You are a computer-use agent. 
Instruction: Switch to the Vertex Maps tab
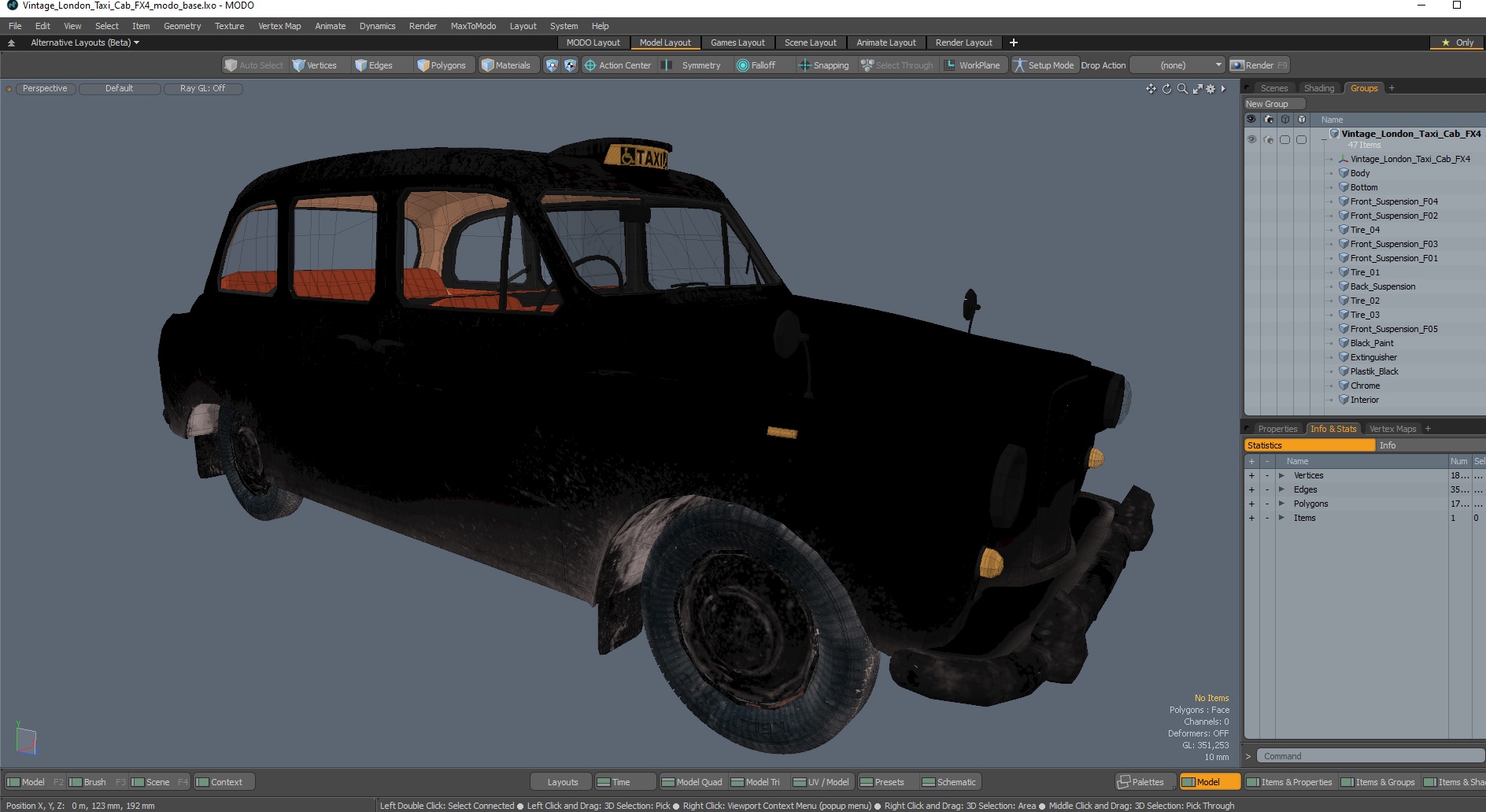click(1392, 429)
